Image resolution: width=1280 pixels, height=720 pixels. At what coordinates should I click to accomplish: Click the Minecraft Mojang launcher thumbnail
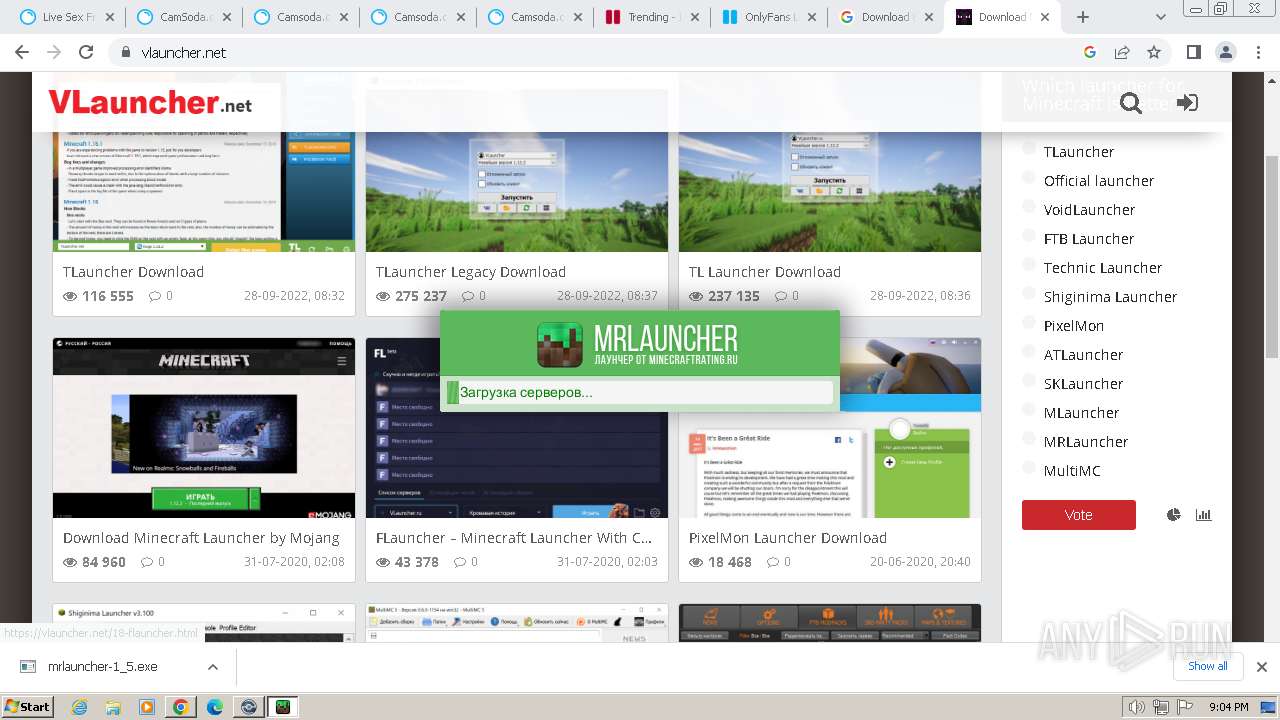coord(204,428)
